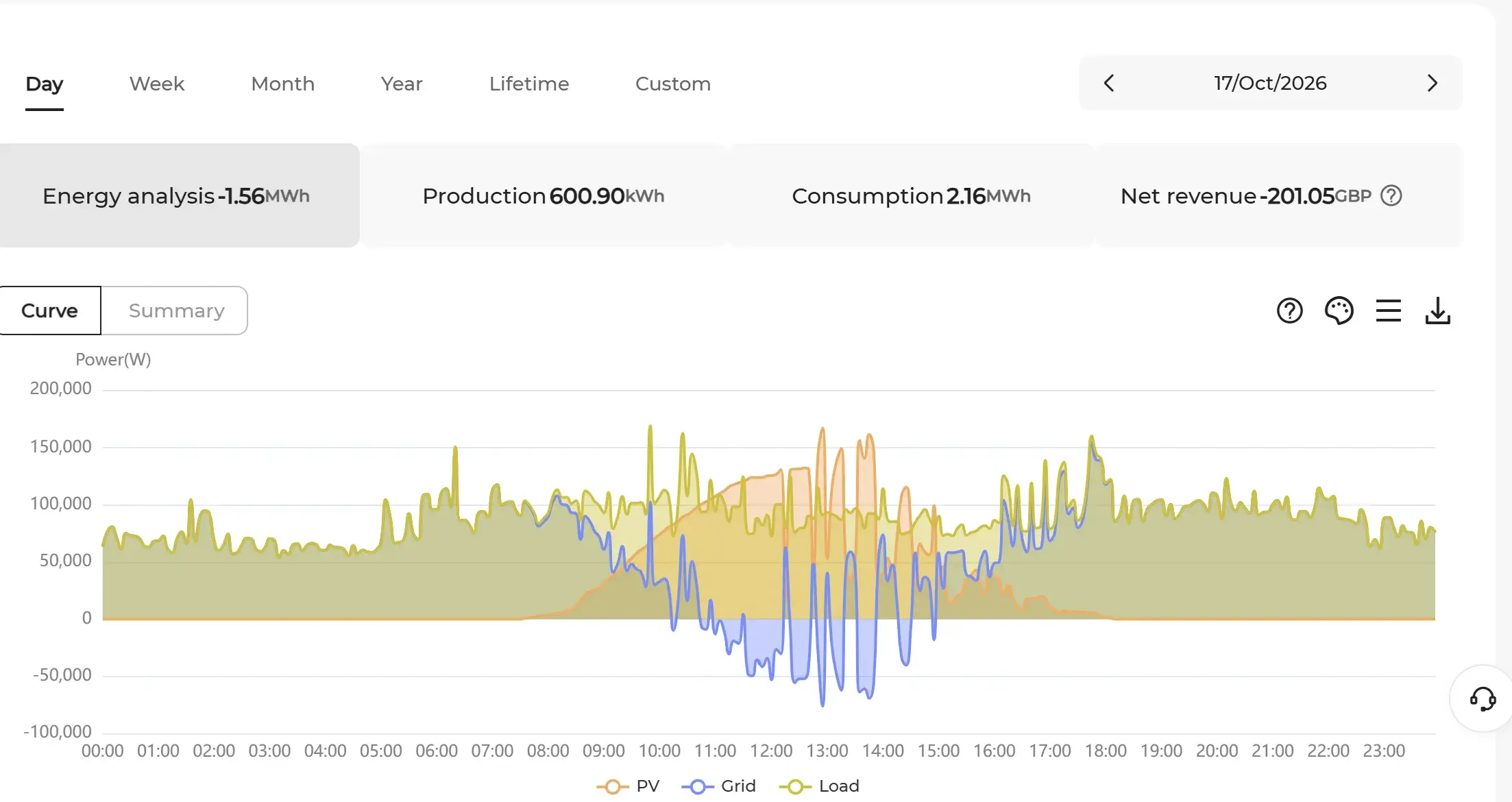This screenshot has height=802, width=1512.
Task: Click the 12:00 time axis label
Action: [x=771, y=751]
